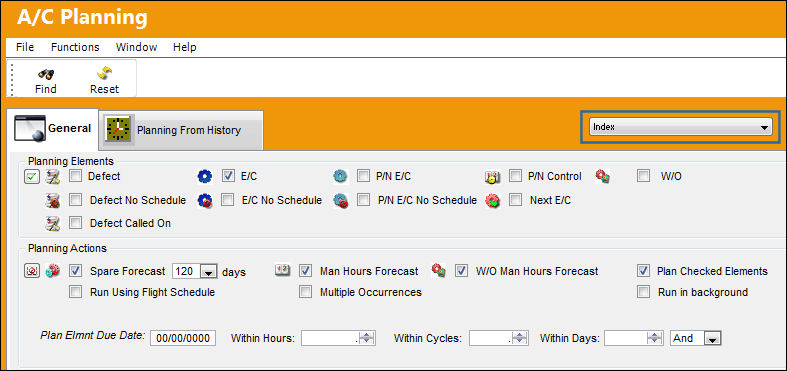Tick the P/N E/C checkbox
This screenshot has height=371, width=787.
point(363,176)
